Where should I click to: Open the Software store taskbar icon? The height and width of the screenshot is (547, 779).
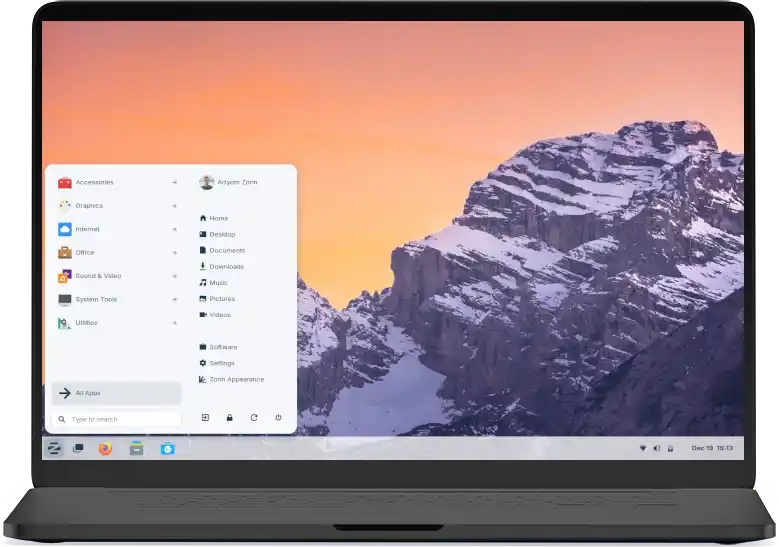pyautogui.click(x=168, y=448)
